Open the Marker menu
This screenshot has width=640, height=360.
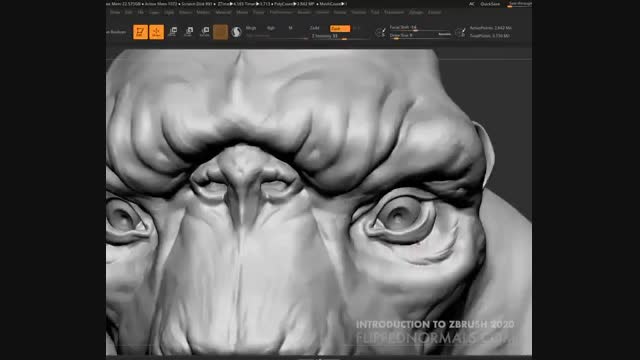[x=203, y=13]
